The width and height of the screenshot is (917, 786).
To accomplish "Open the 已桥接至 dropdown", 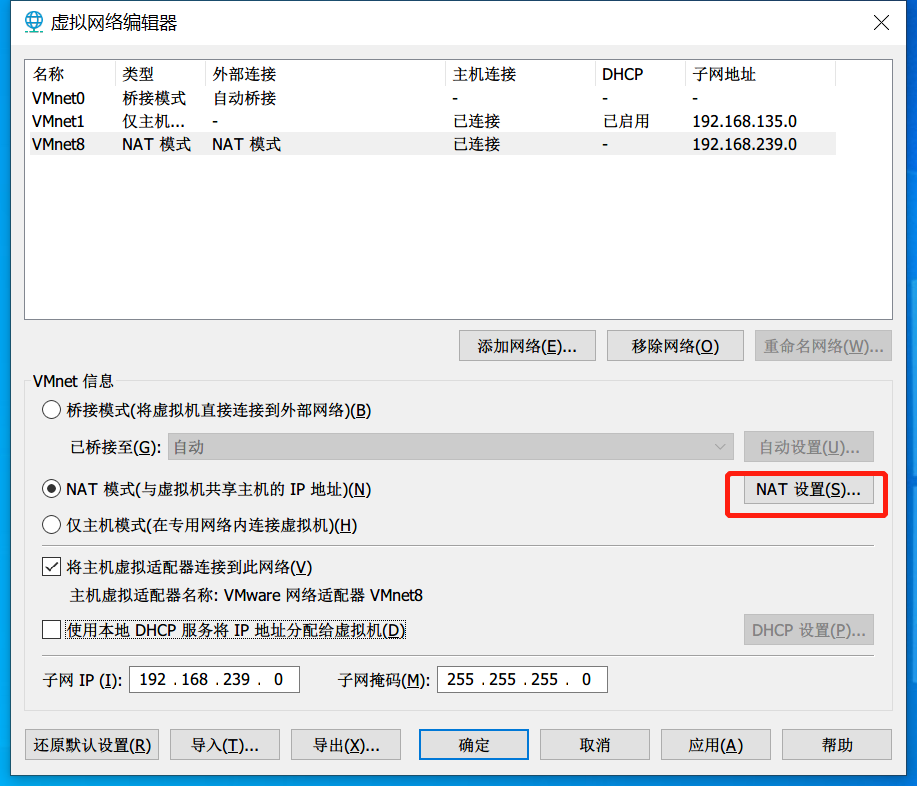I will tap(450, 447).
